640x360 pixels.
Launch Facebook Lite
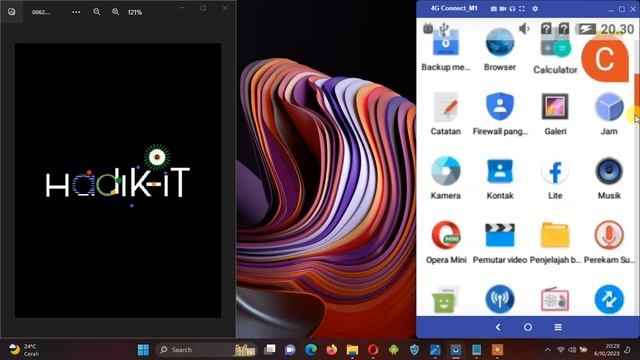tap(555, 178)
